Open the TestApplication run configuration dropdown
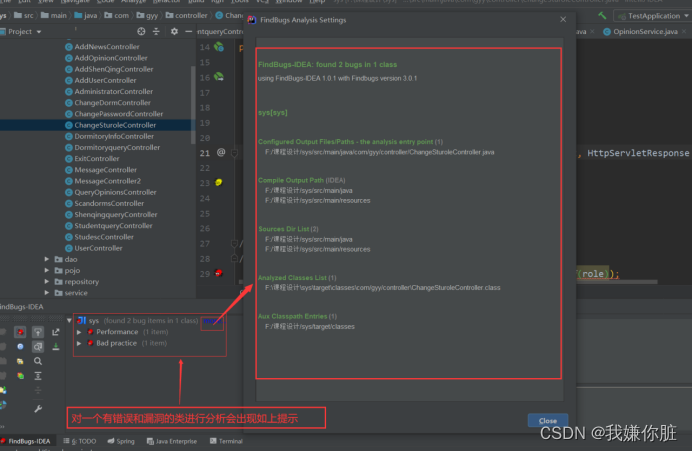The width and height of the screenshot is (693, 452). pyautogui.click(x=652, y=16)
